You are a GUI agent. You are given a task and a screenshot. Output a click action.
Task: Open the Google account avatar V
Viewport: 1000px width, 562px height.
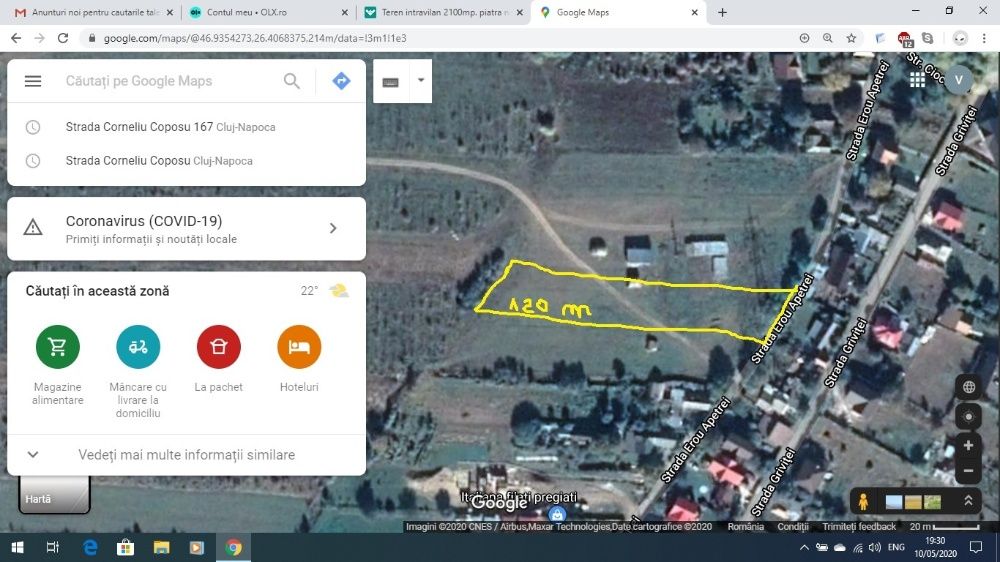[958, 80]
